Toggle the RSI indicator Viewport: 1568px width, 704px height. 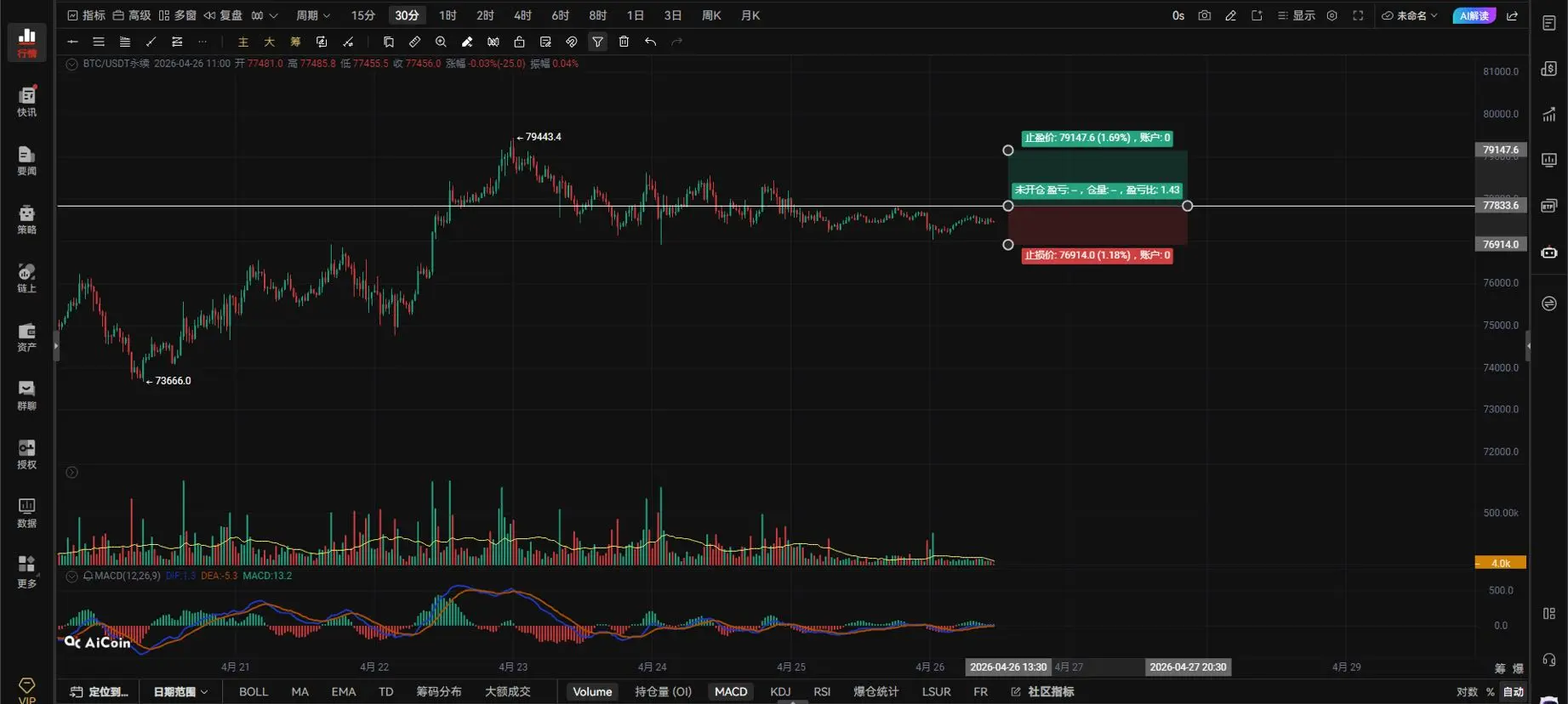(x=822, y=691)
